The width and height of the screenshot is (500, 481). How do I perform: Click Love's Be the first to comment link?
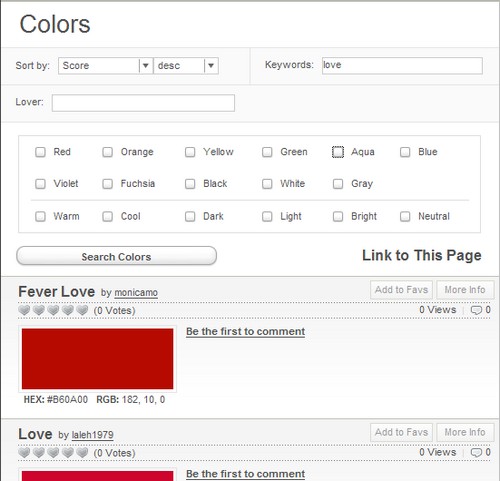coord(245,474)
